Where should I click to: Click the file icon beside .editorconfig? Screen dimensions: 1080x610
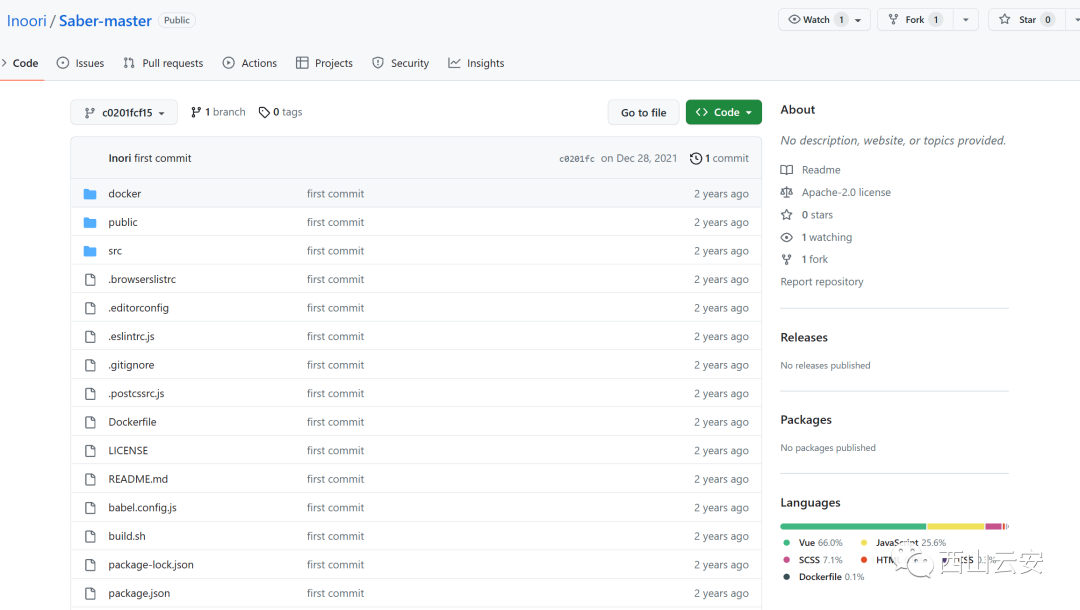coord(90,308)
